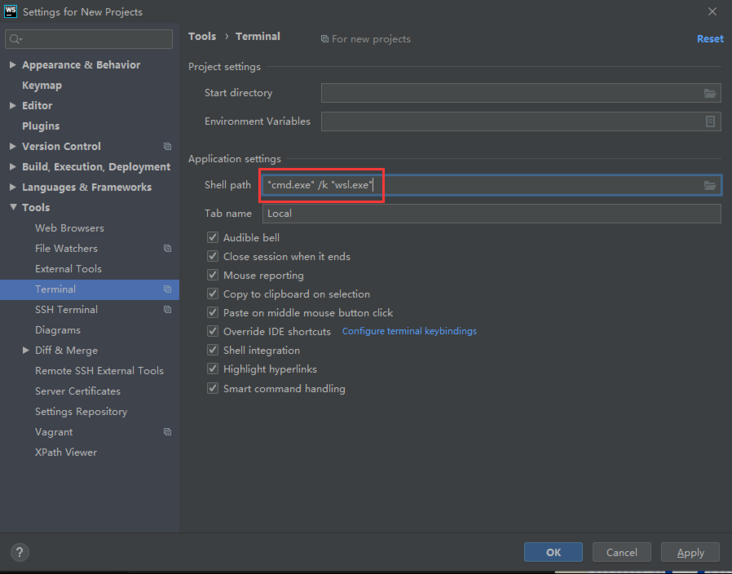The height and width of the screenshot is (574, 732).
Task: Click the help question mark icon
Action: [20, 552]
